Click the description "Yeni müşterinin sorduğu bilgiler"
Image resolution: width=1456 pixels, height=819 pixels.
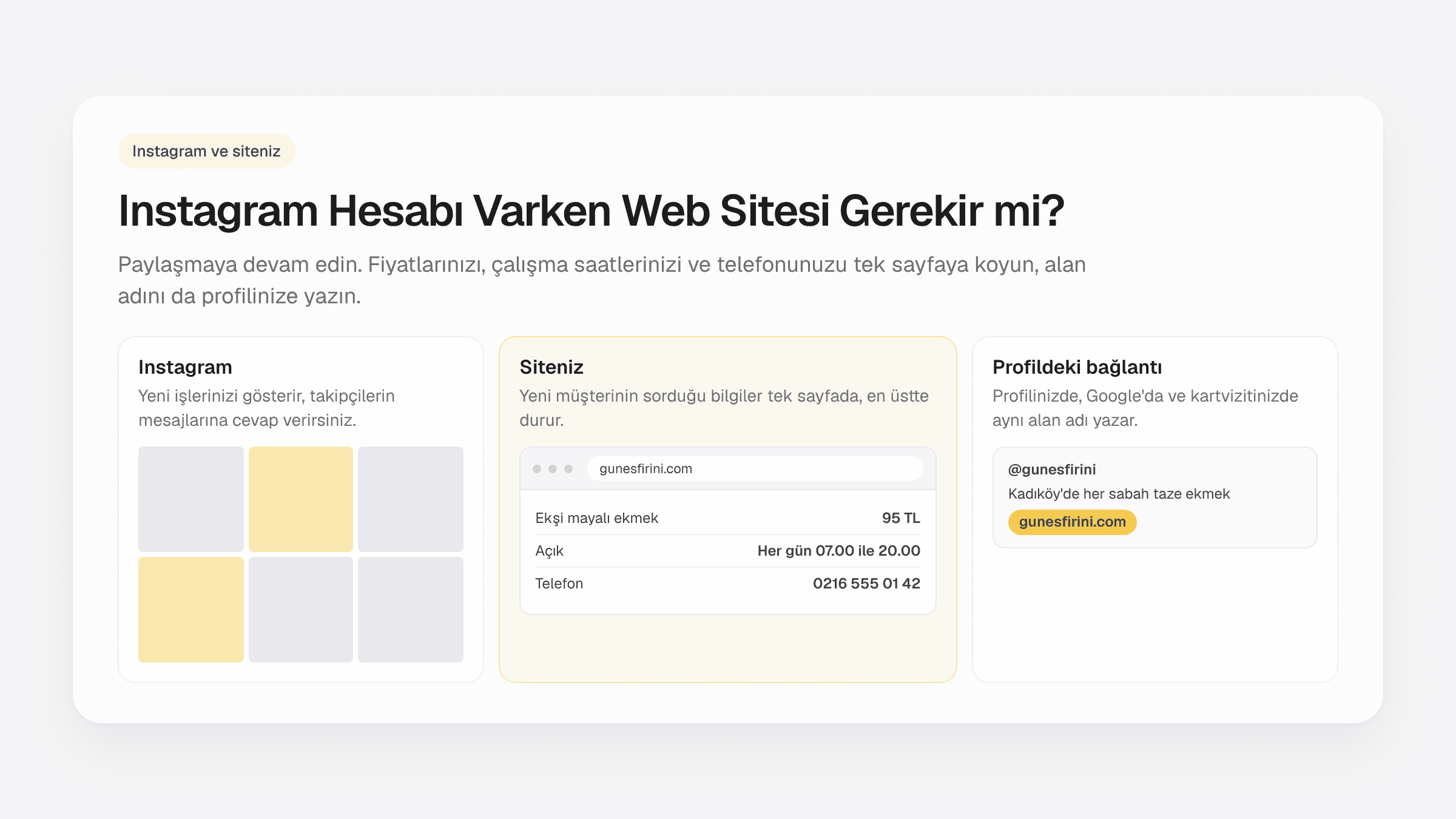[x=724, y=408]
